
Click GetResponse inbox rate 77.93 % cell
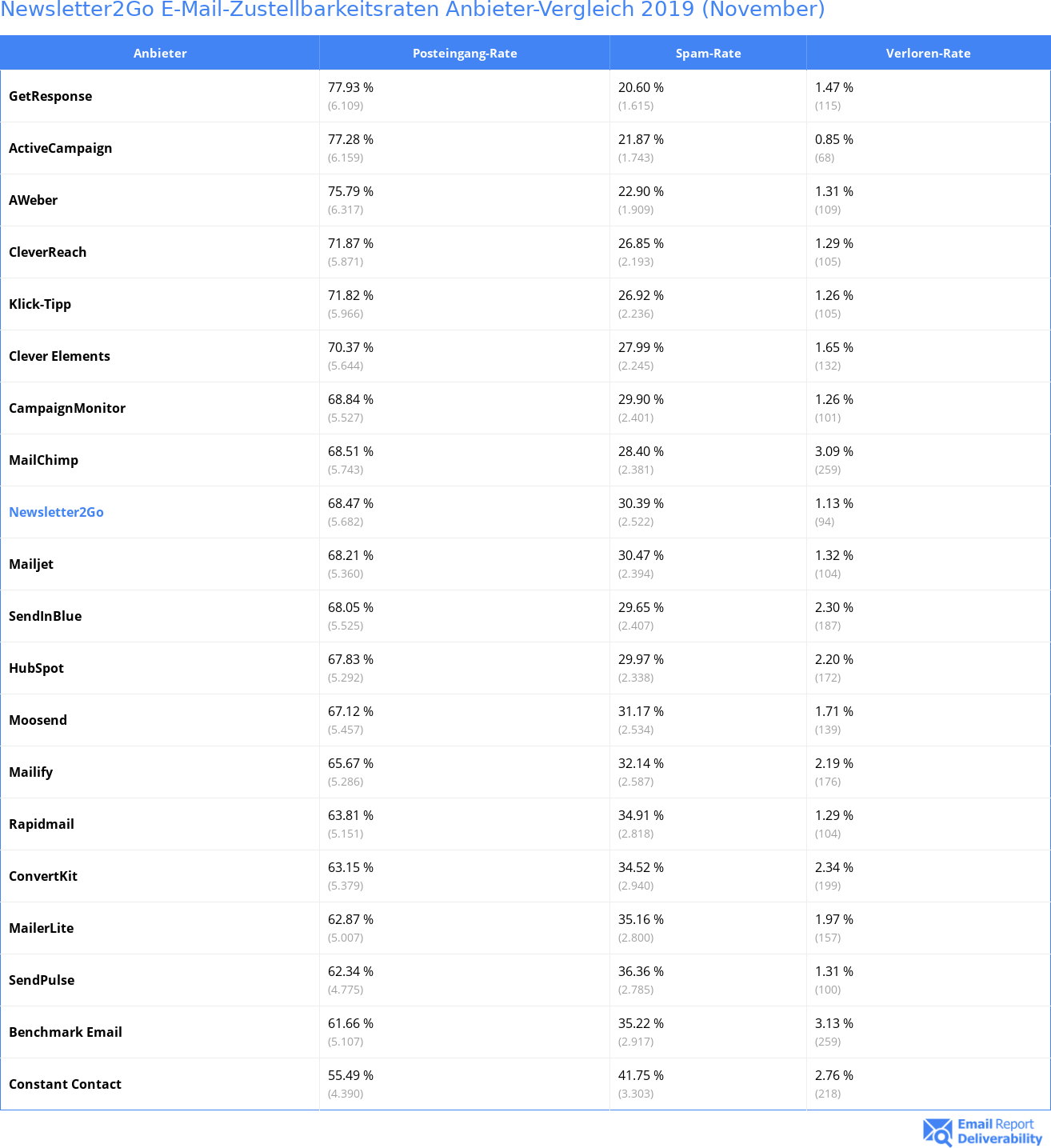click(465, 96)
